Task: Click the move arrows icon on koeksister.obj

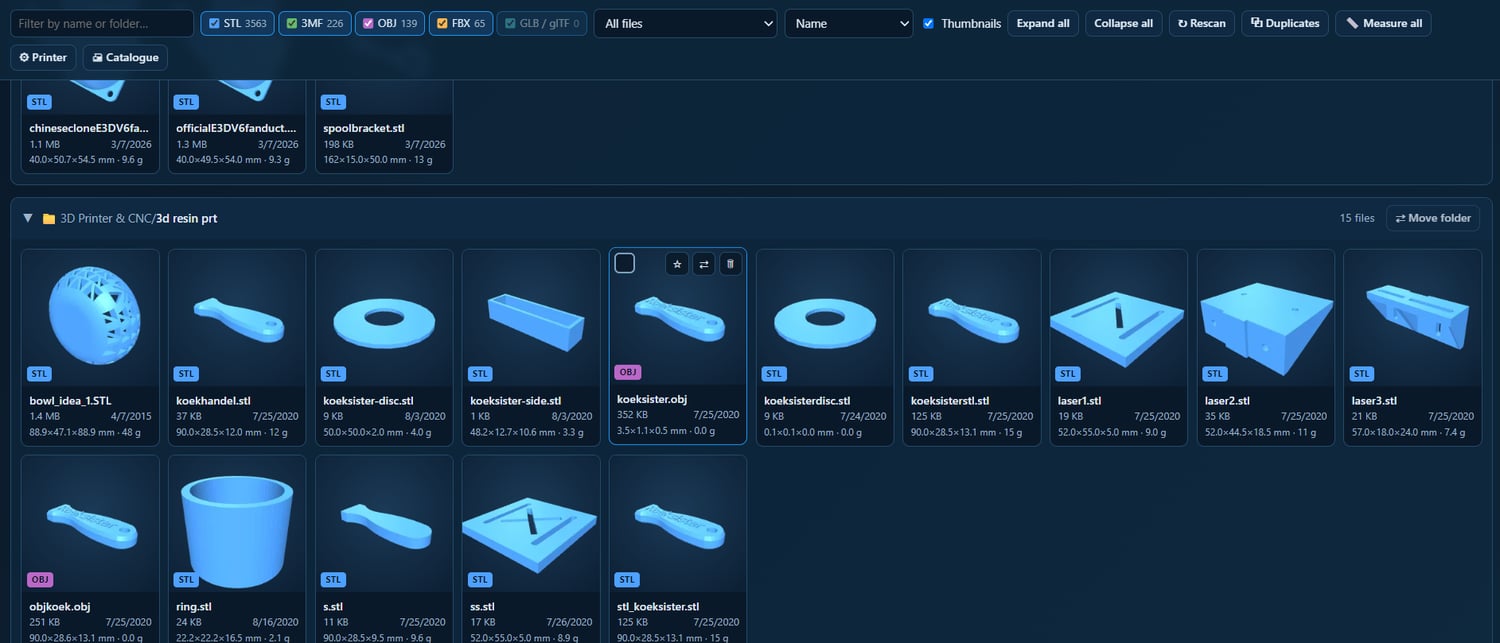Action: [x=704, y=264]
